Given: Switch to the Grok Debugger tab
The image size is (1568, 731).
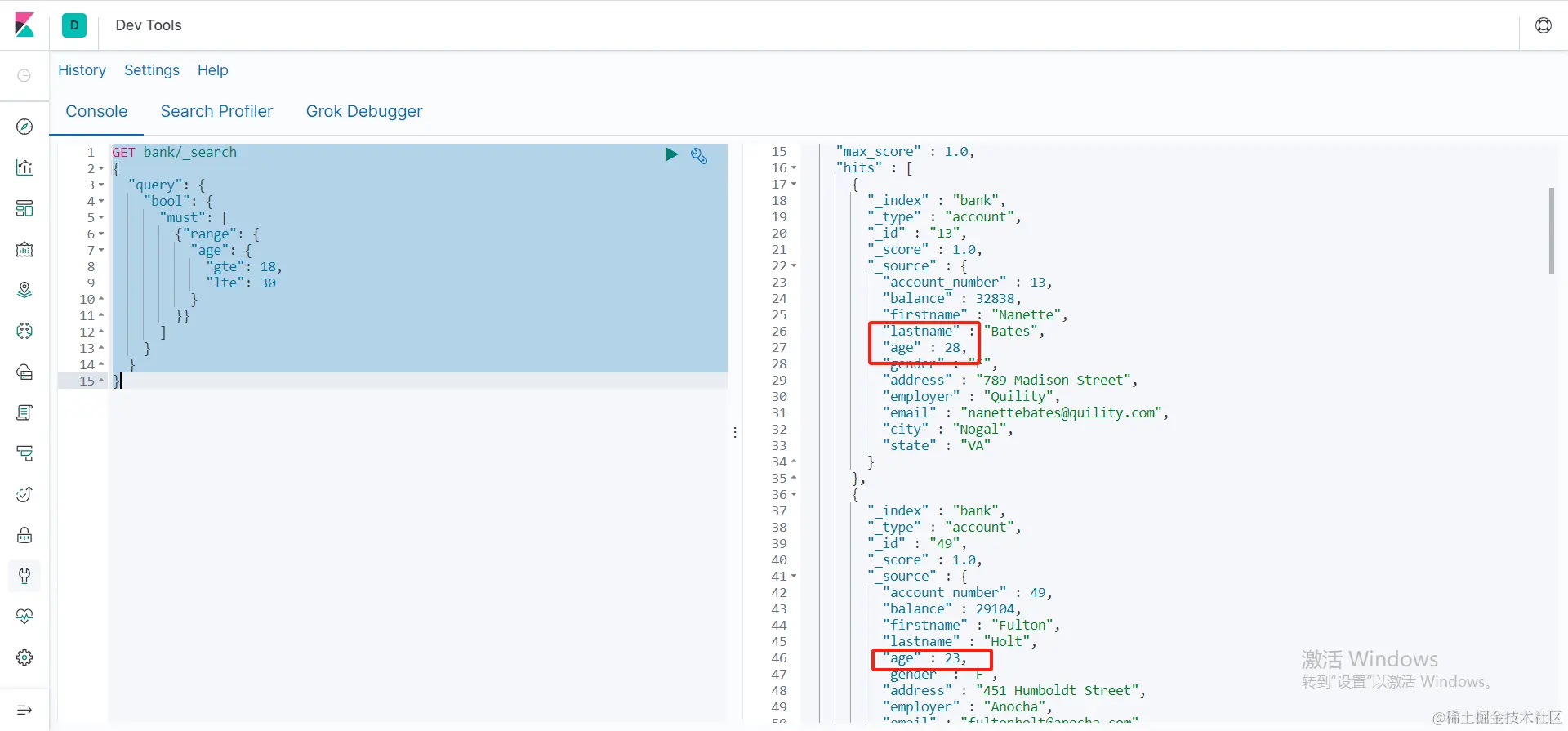Looking at the screenshot, I should pos(364,111).
